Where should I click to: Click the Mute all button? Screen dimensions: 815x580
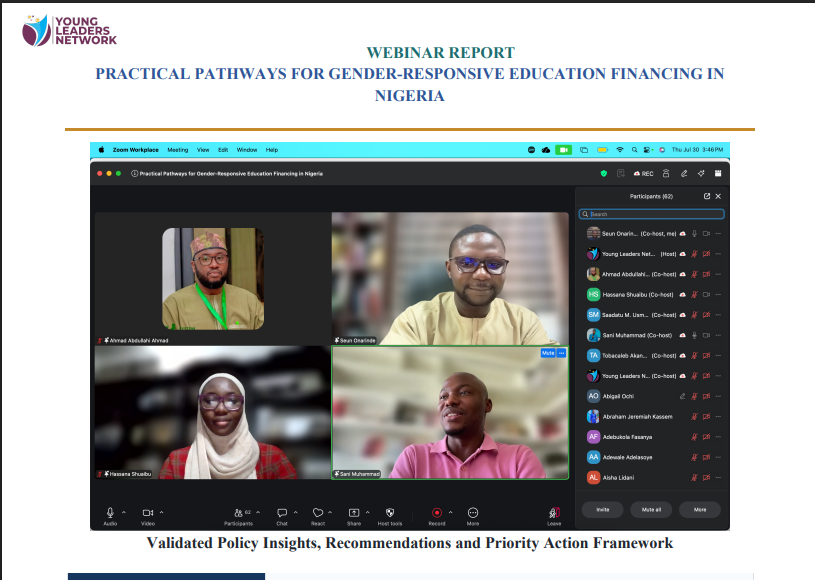(x=651, y=510)
